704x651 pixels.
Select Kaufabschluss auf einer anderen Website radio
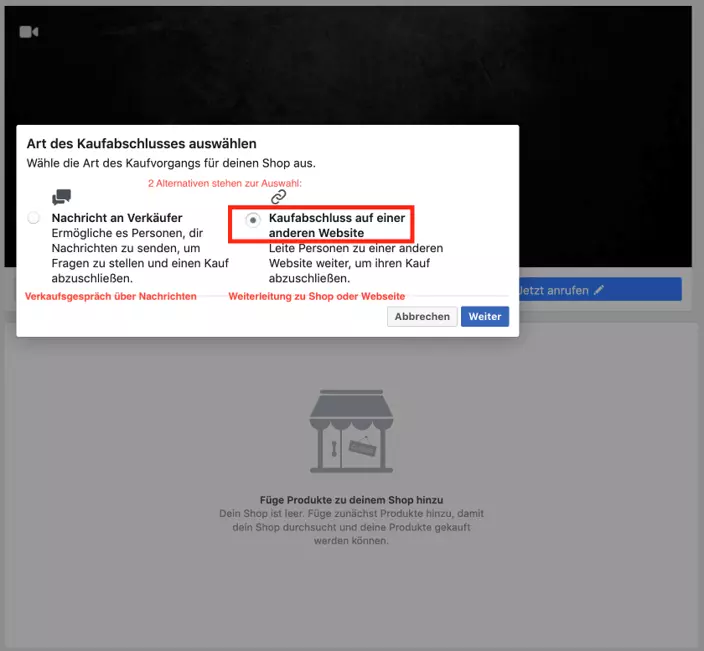tap(253, 220)
